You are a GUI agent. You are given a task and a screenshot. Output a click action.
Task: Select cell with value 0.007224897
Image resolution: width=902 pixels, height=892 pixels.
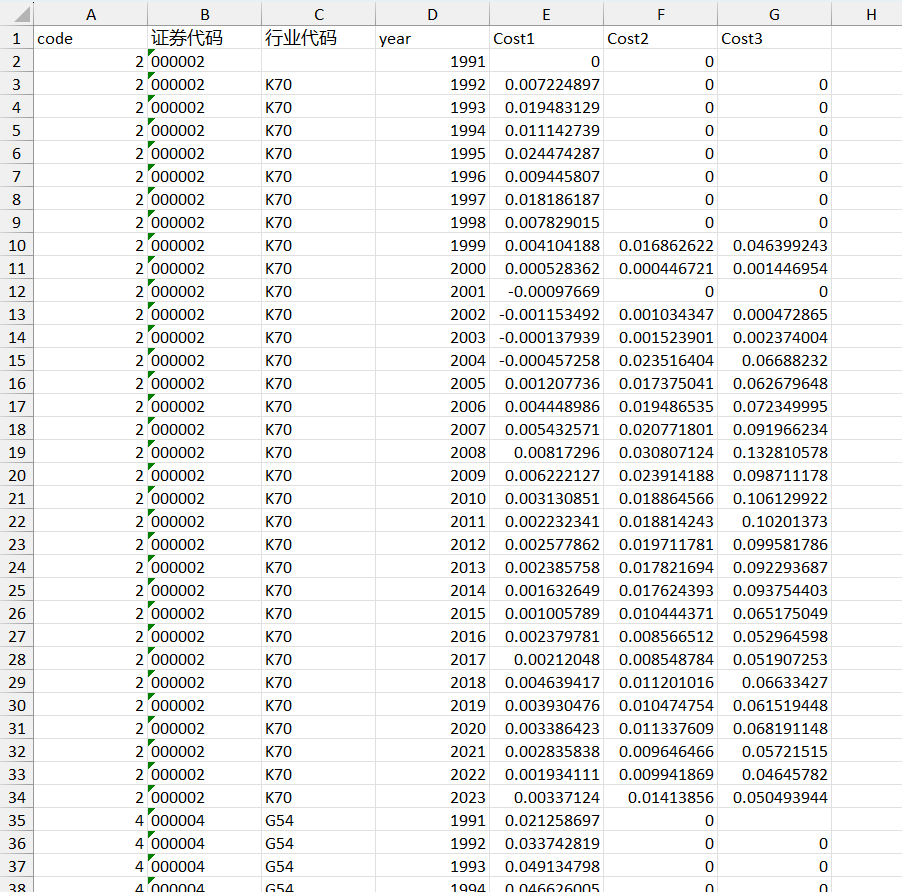546,85
